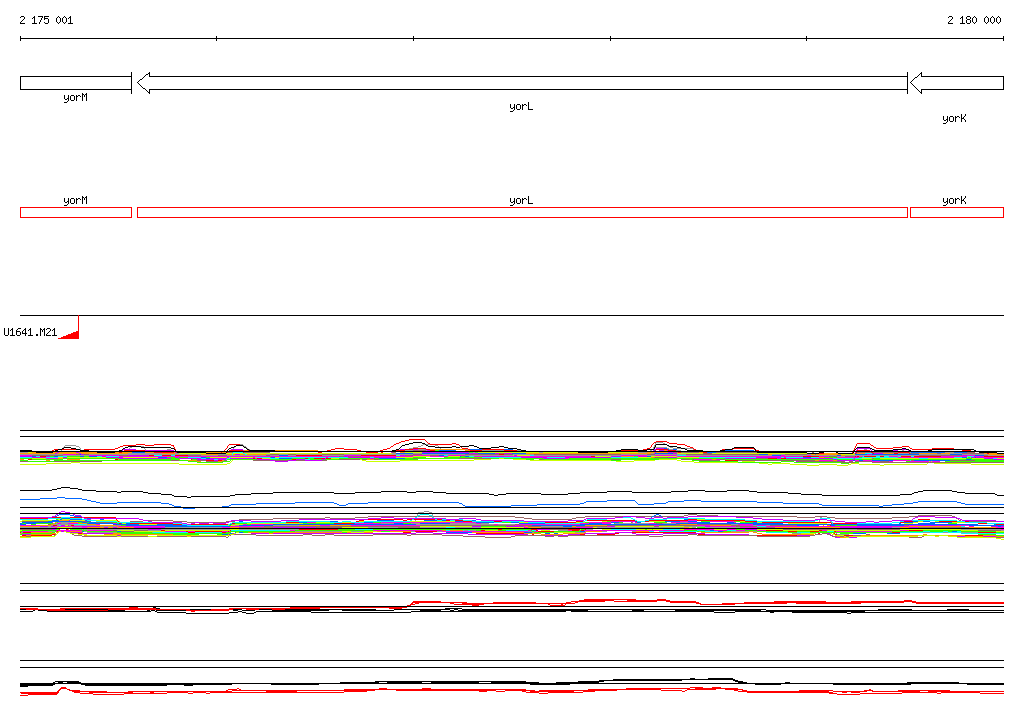Click the yorM label above red bar
Image resolution: width=1024 pixels, height=714 pixels.
pyautogui.click(x=75, y=201)
